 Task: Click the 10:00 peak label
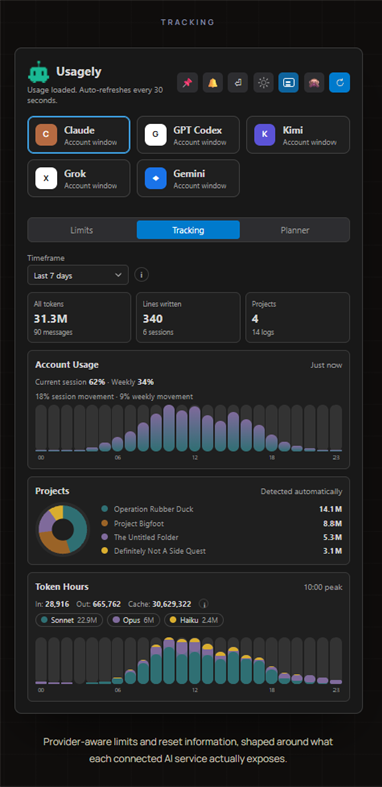click(323, 587)
